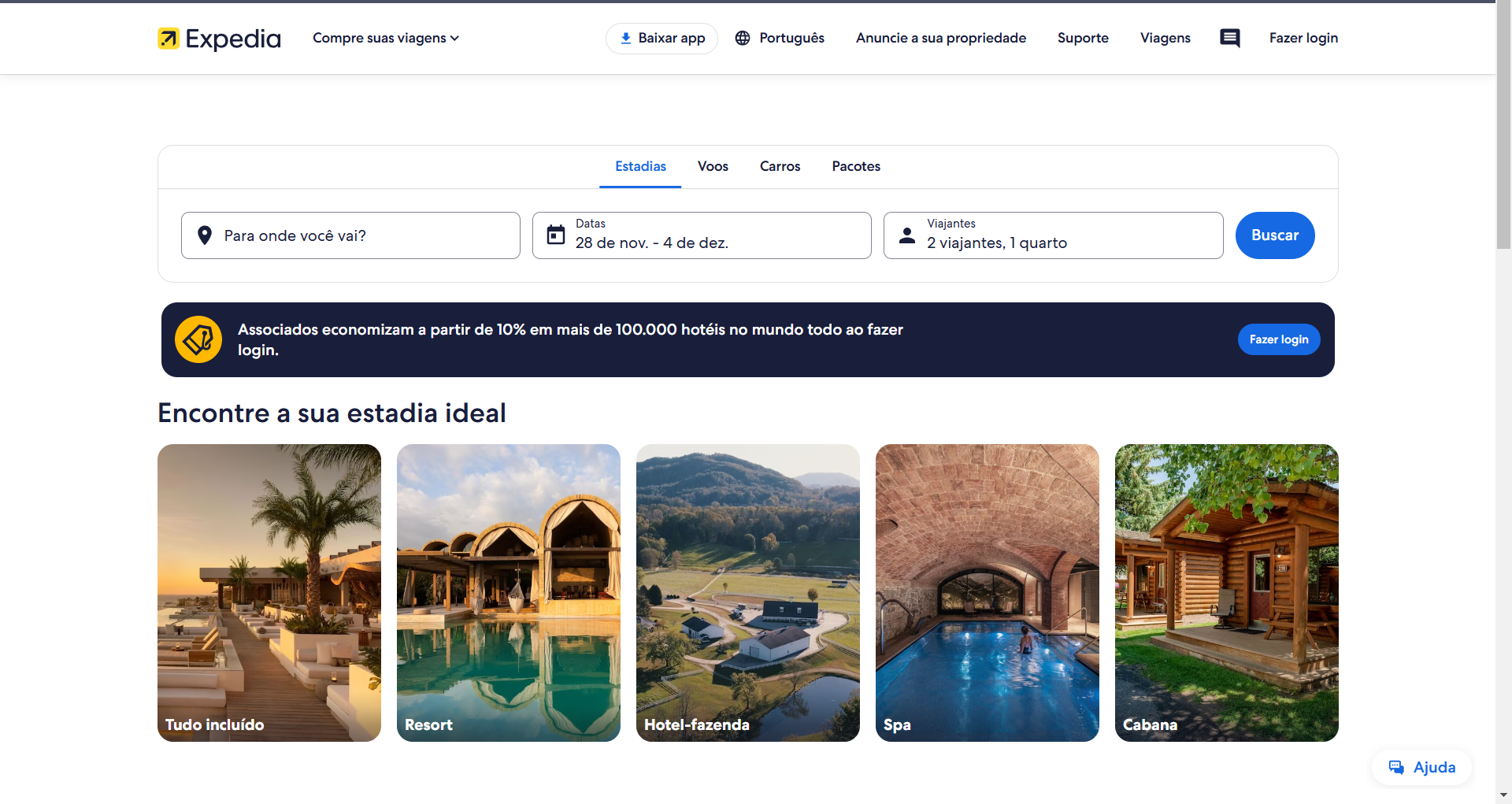The width and height of the screenshot is (1512, 804).
Task: Switch to the Carros tab
Action: pos(780,166)
